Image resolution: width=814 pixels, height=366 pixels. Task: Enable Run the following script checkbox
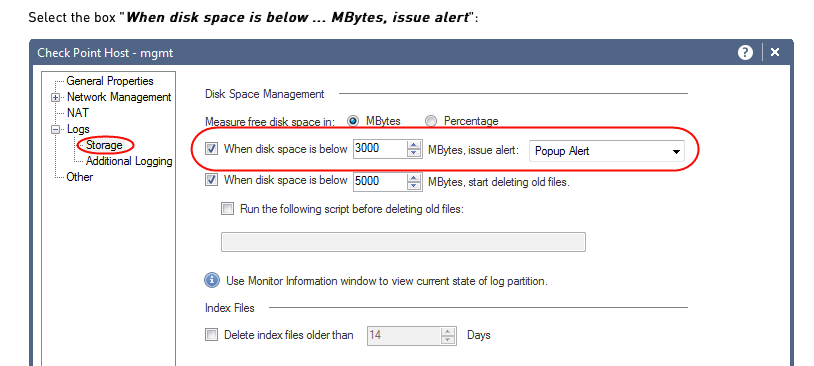point(227,209)
